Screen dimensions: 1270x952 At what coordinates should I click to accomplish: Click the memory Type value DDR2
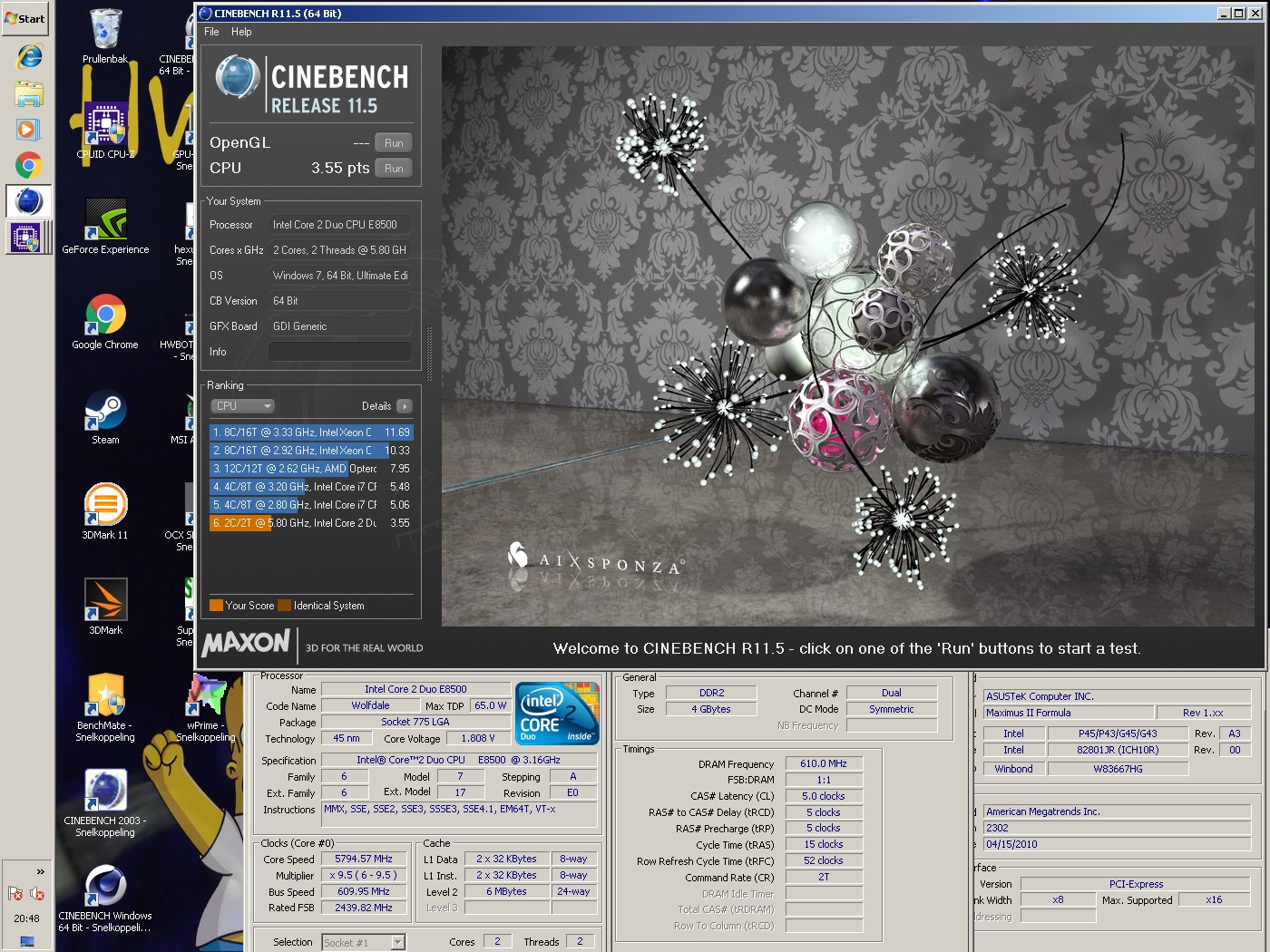coord(712,693)
